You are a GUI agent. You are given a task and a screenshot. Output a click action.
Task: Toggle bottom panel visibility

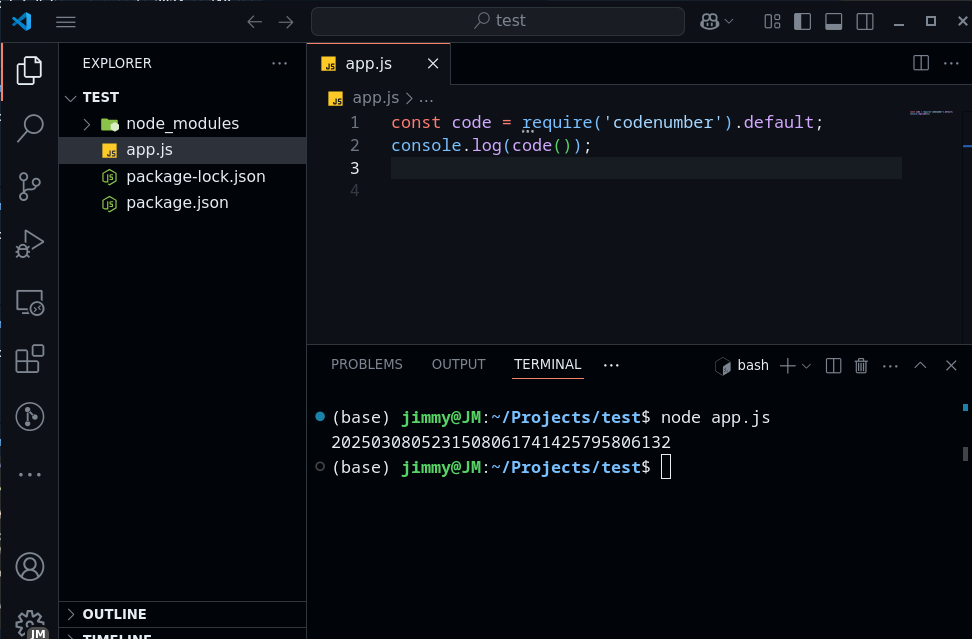tap(834, 22)
